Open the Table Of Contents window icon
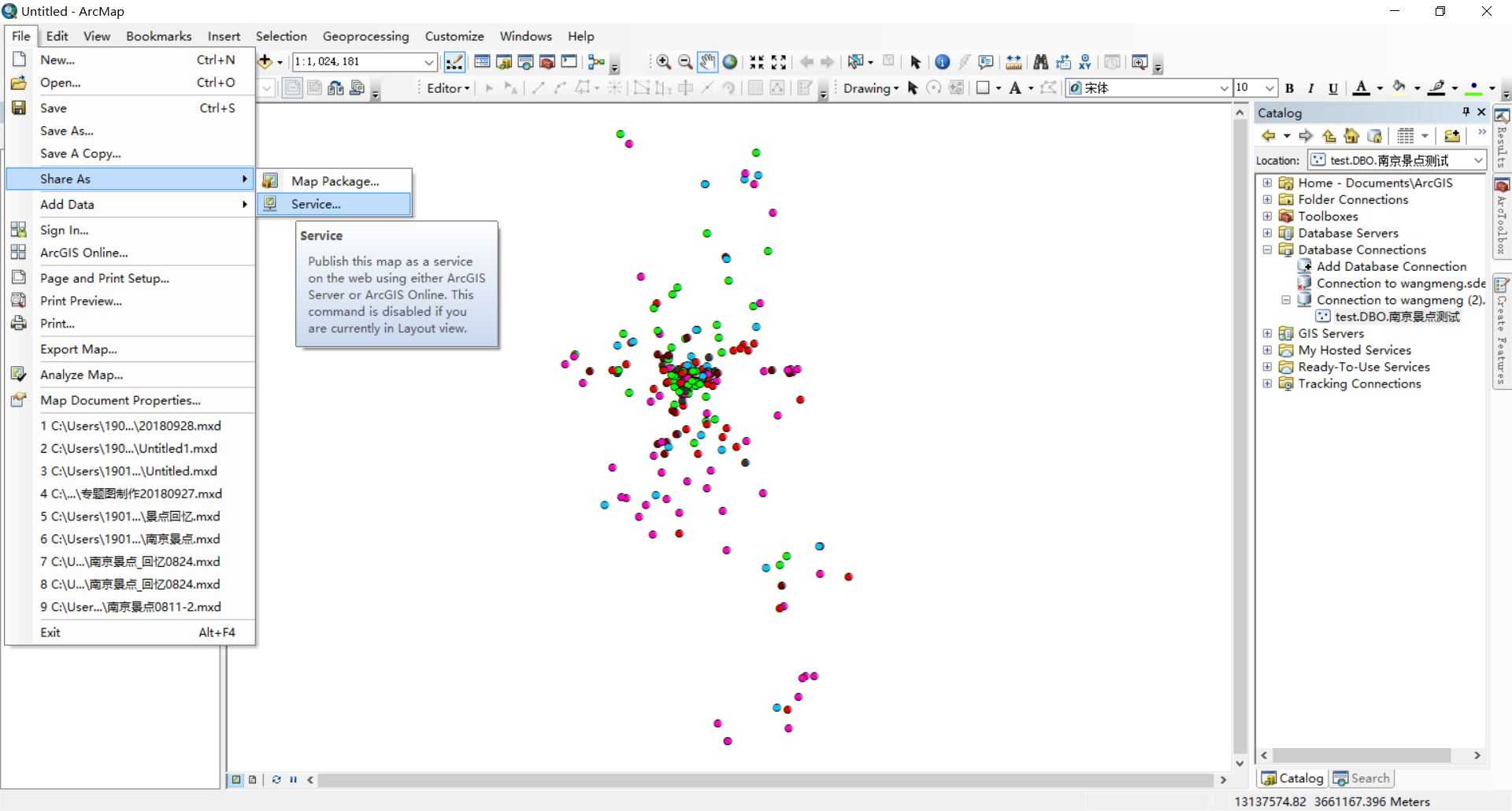Viewport: 1512px width, 811px height. pos(482,62)
